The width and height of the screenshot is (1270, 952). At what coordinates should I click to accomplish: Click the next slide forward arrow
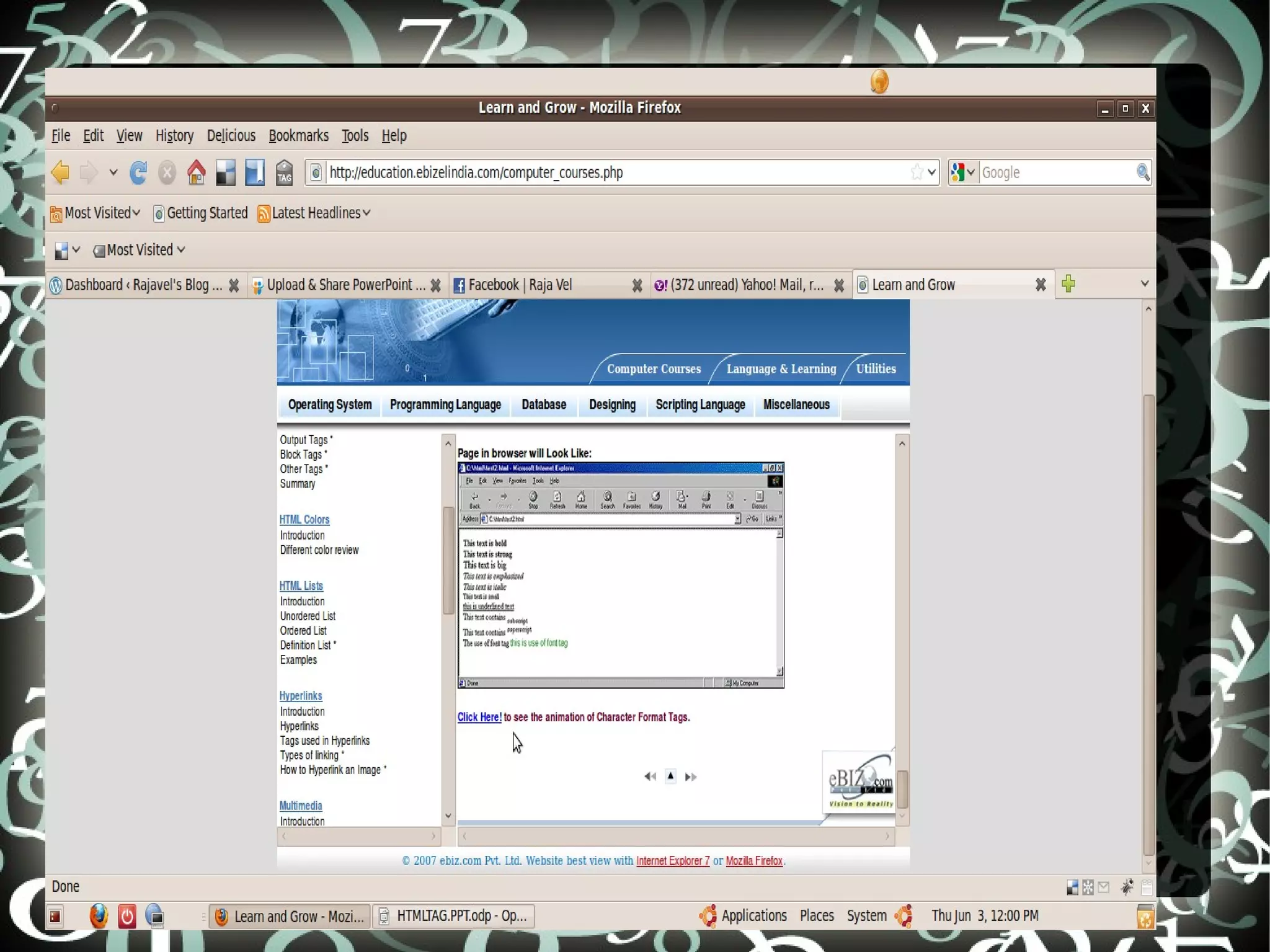tap(690, 776)
